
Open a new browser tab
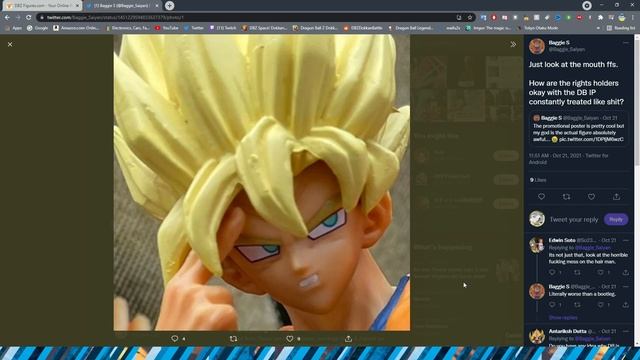pyautogui.click(x=169, y=6)
